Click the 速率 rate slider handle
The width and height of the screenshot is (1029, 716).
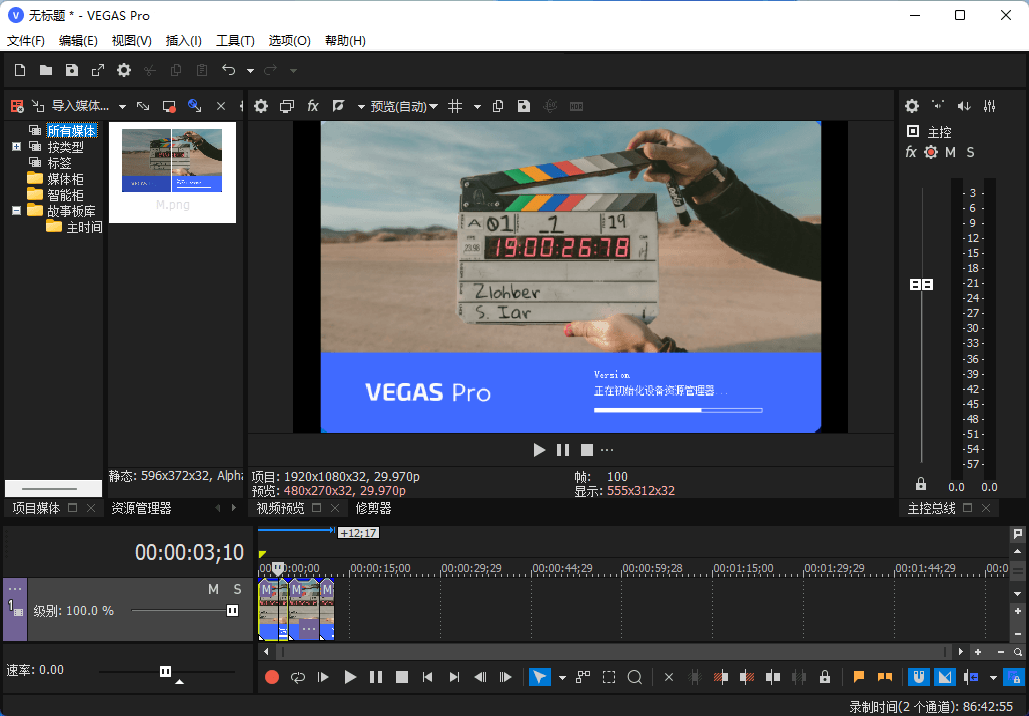(165, 671)
